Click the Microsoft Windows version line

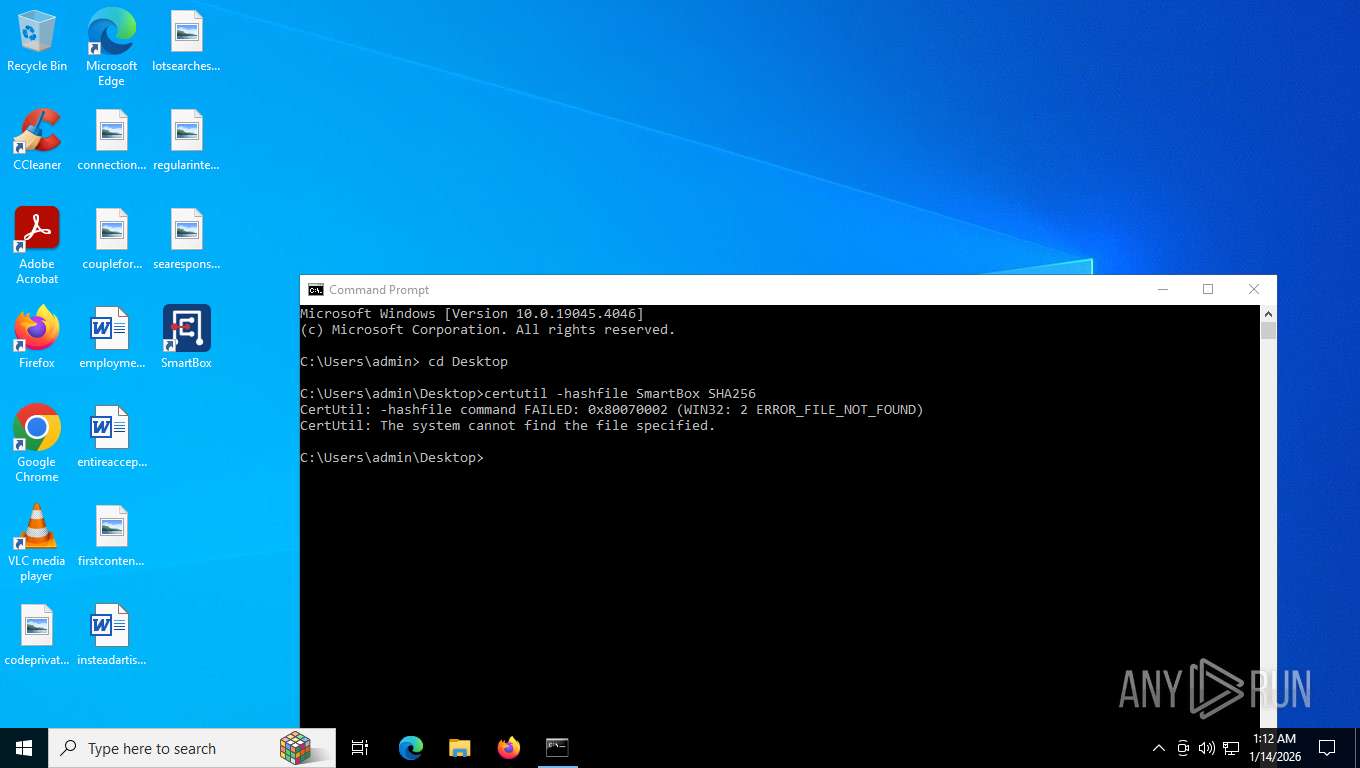472,314
